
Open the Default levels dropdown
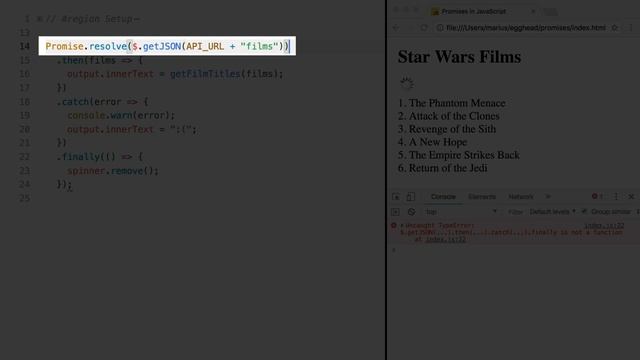coord(552,211)
